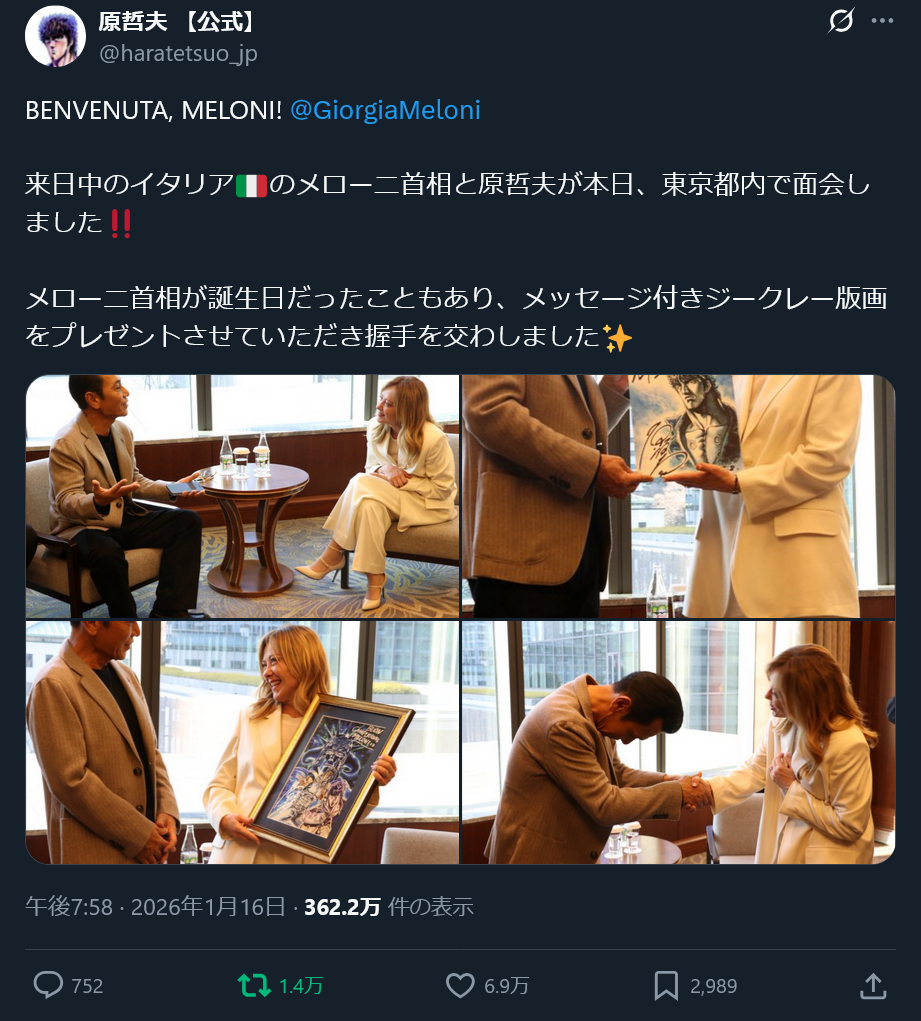This screenshot has height=1021, width=921.
Task: Click the display name 原哲夫【公式】
Action: point(177,21)
